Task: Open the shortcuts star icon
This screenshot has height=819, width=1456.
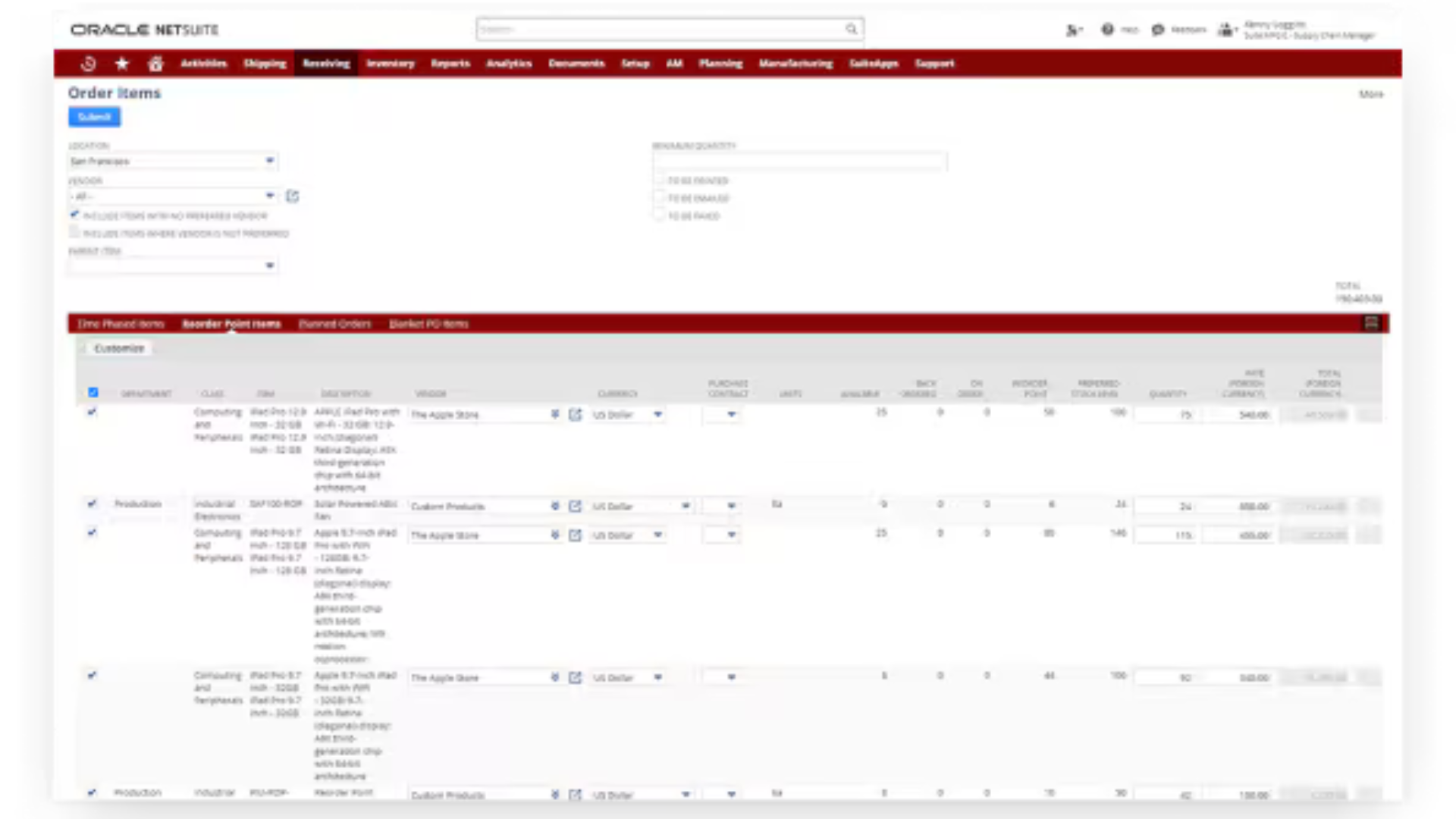Action: [122, 64]
